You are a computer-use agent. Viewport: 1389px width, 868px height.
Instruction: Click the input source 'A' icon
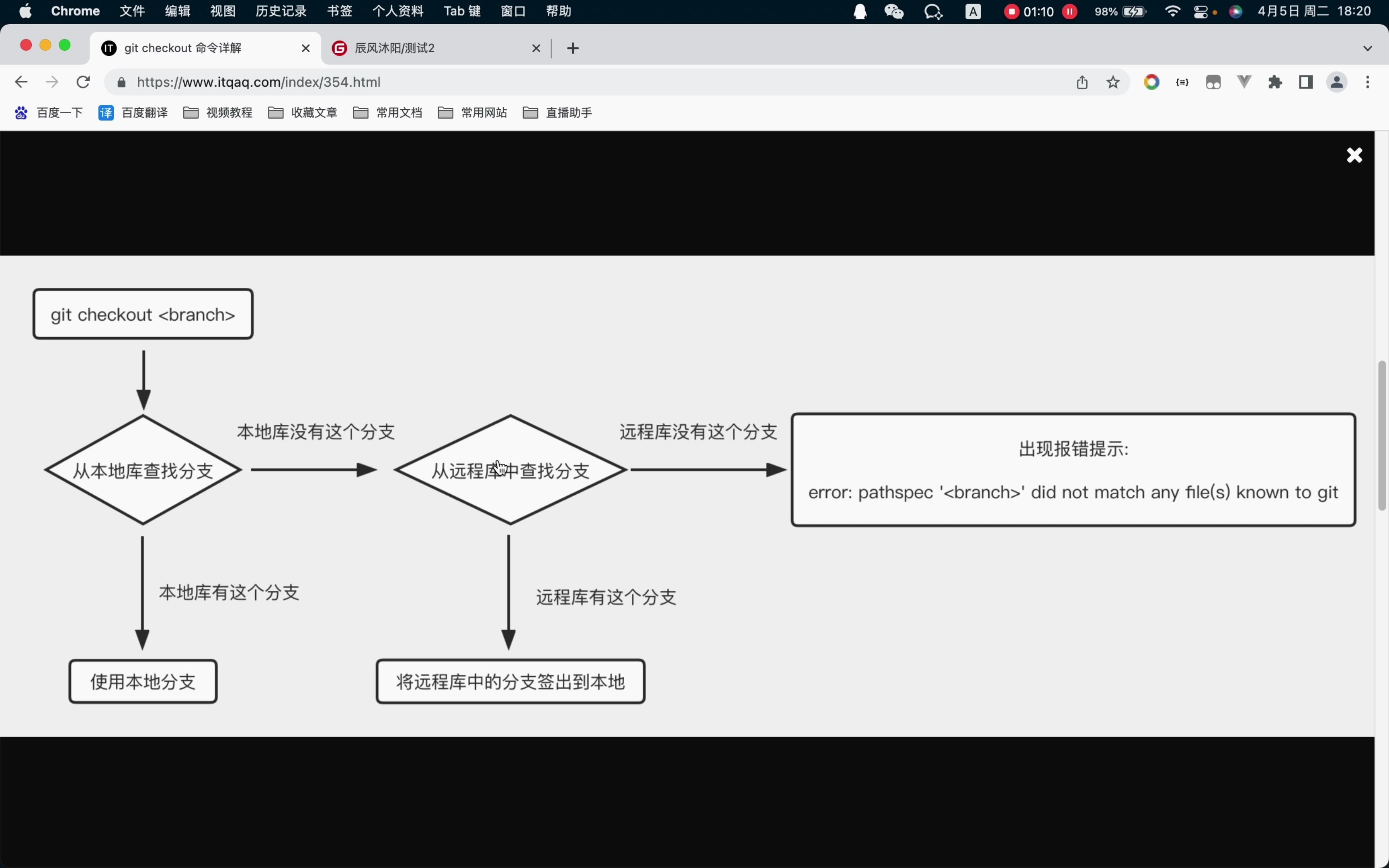973,12
